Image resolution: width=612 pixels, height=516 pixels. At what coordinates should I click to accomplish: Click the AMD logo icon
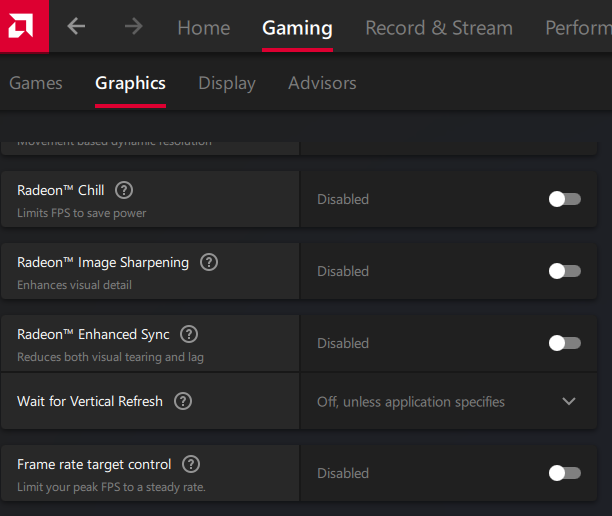(x=21, y=26)
